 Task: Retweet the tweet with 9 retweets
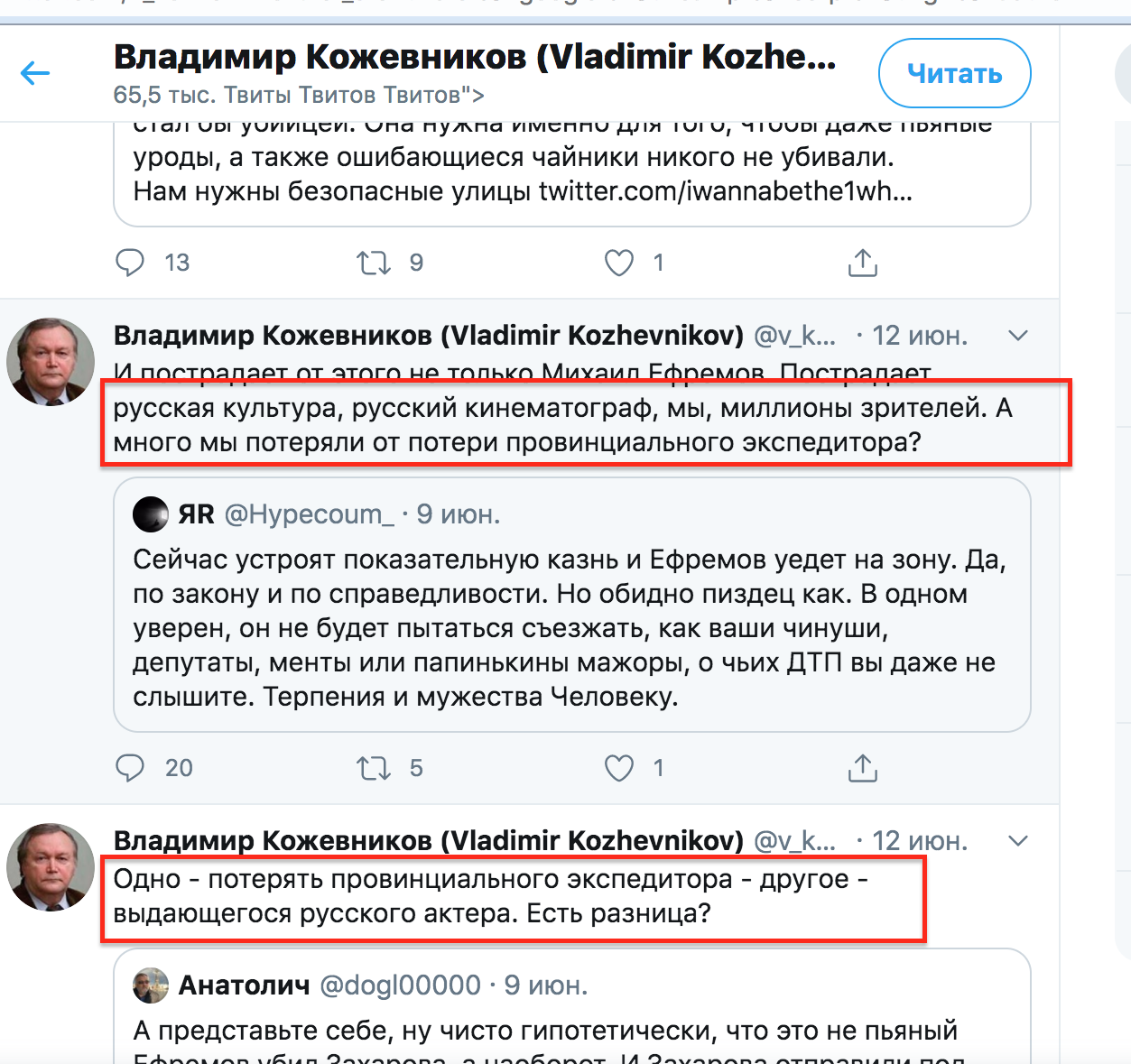click(x=373, y=263)
